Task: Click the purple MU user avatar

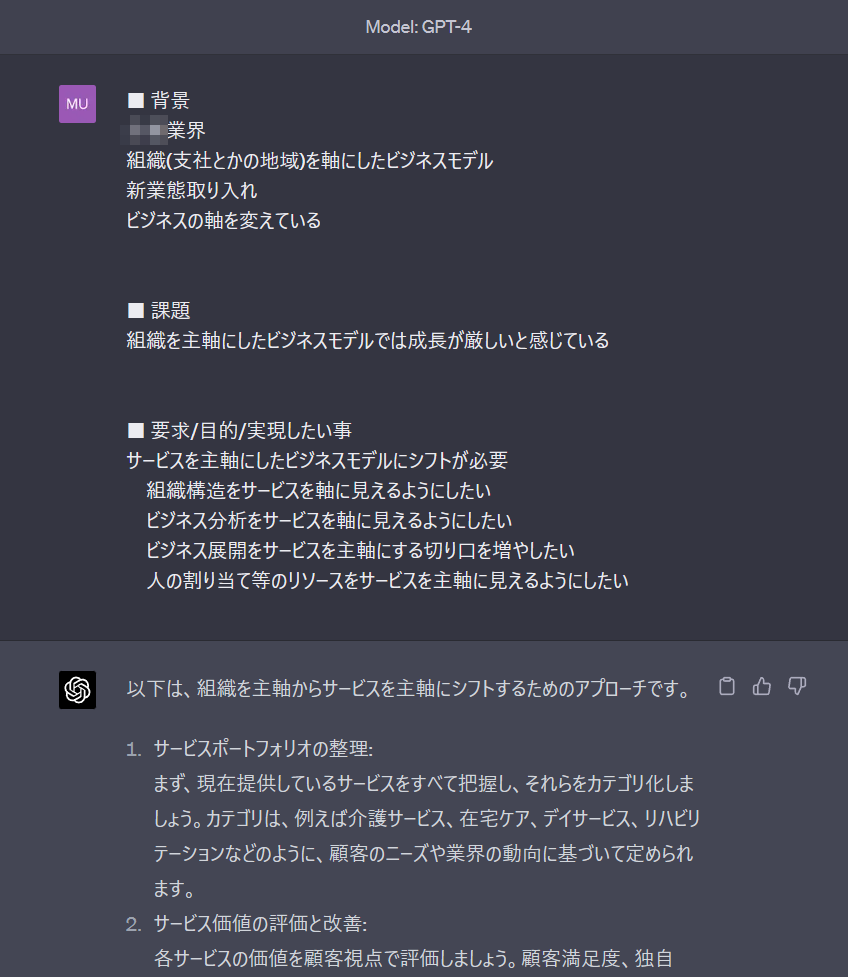Action: [x=77, y=104]
